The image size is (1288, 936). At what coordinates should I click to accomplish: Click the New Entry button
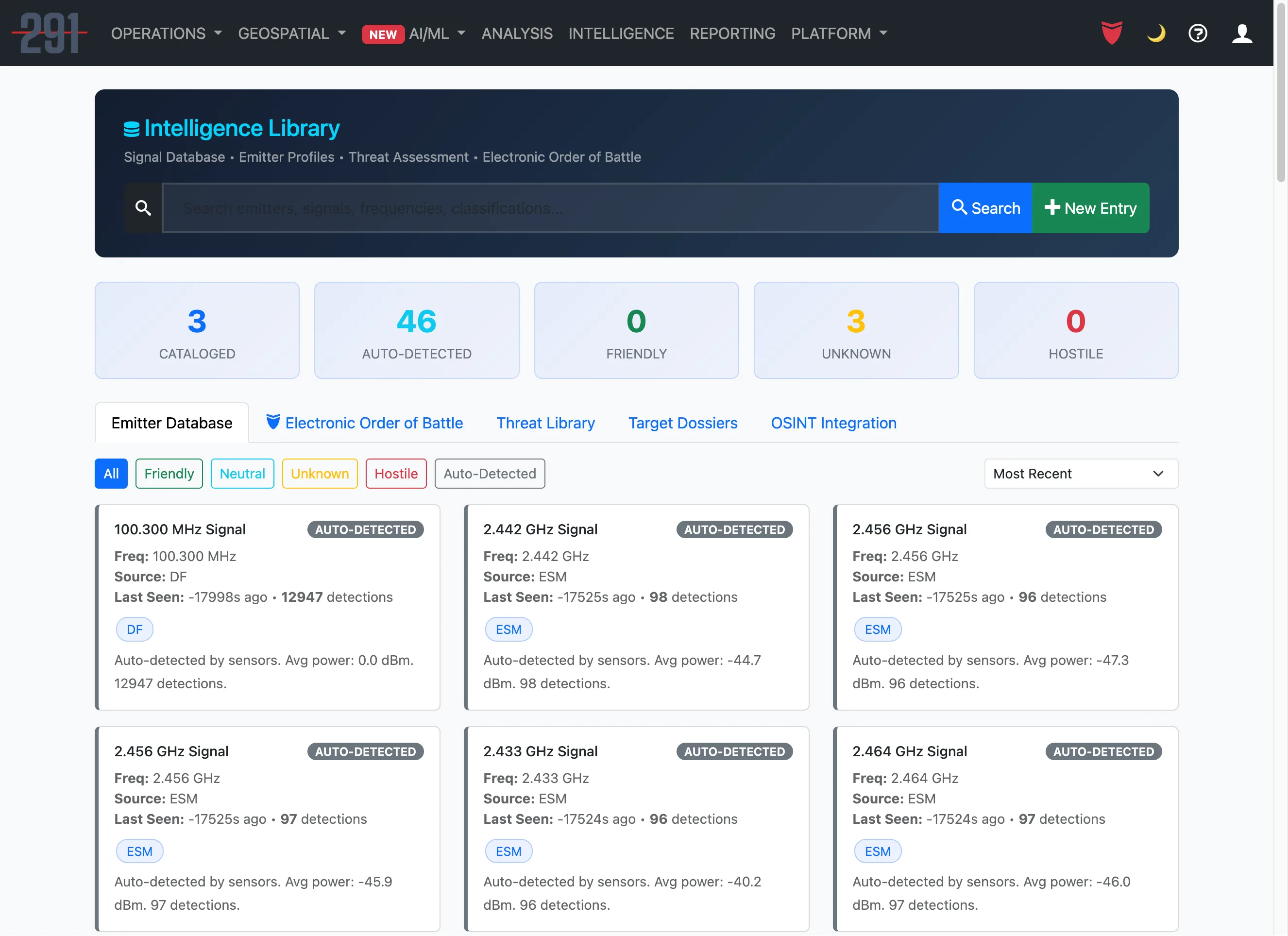tap(1090, 208)
